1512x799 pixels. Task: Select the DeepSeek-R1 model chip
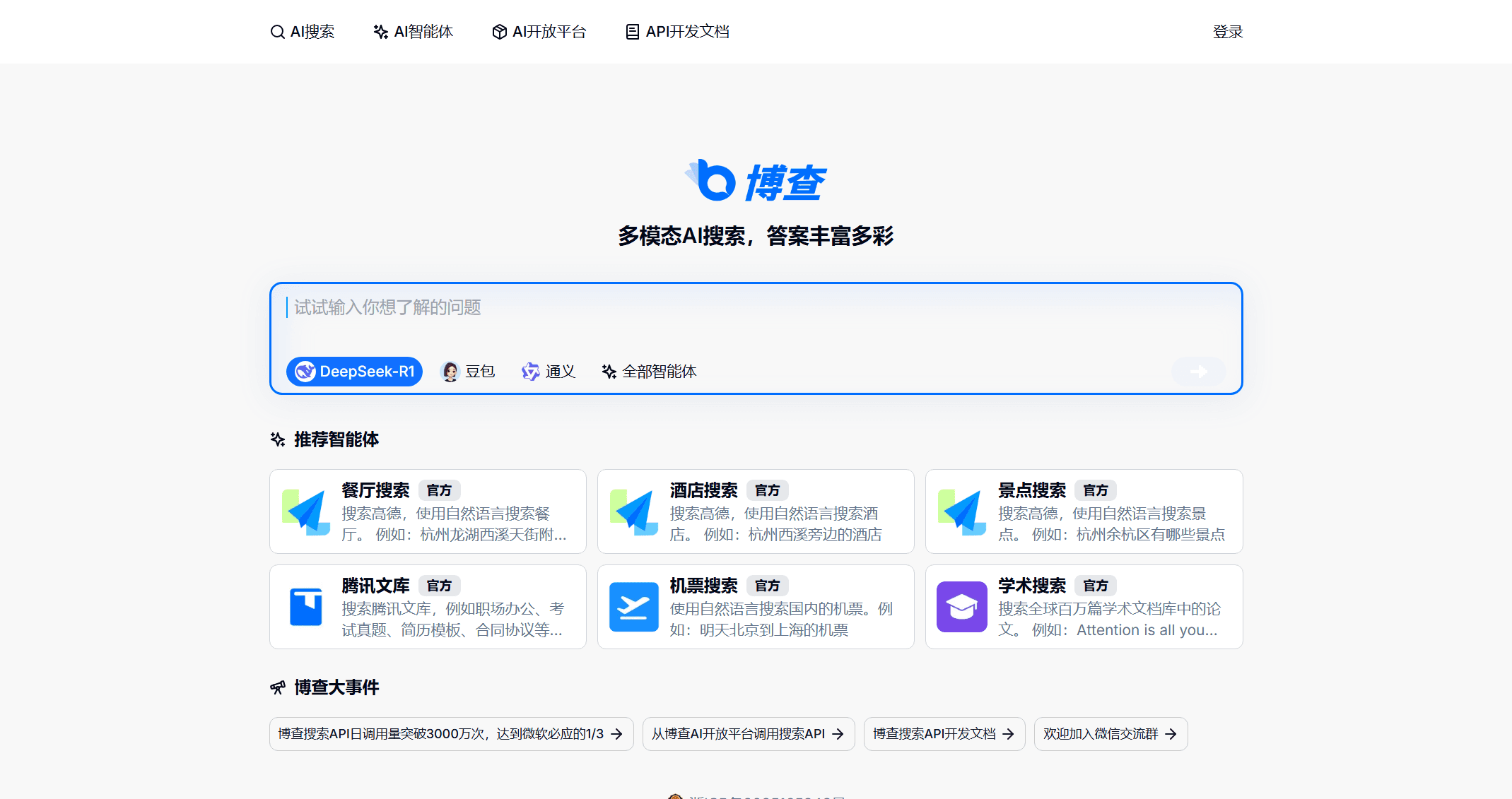click(353, 371)
